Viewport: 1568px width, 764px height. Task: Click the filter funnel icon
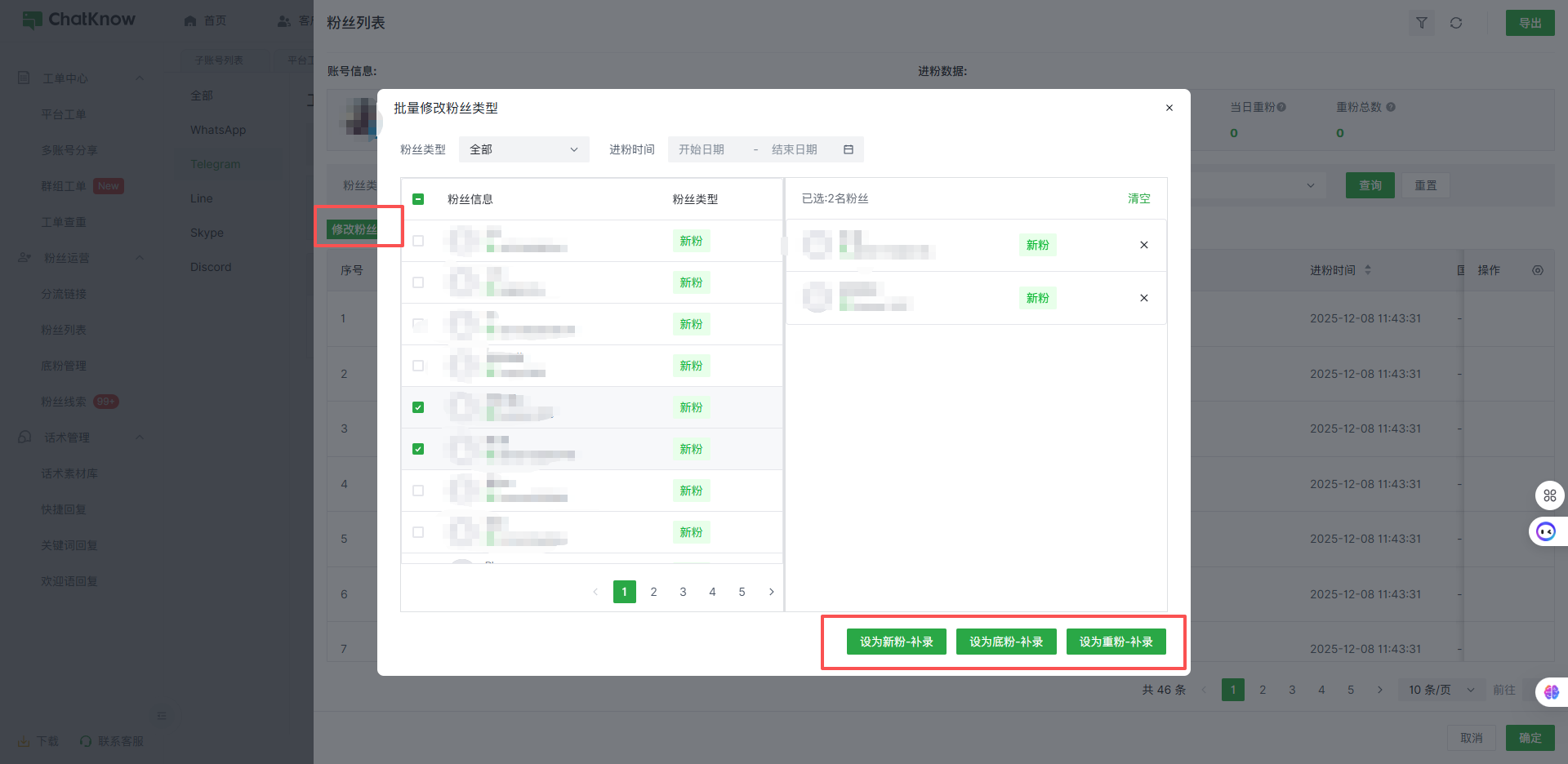click(x=1422, y=23)
